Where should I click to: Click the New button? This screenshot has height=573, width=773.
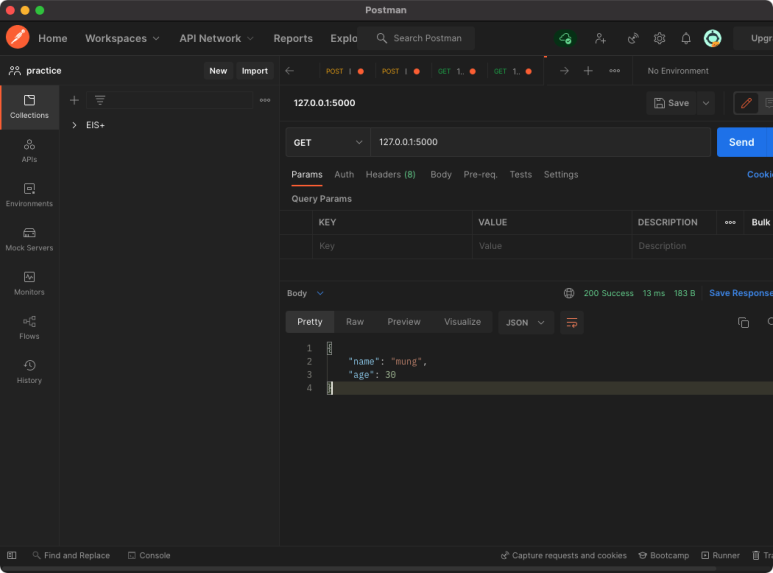click(218, 71)
